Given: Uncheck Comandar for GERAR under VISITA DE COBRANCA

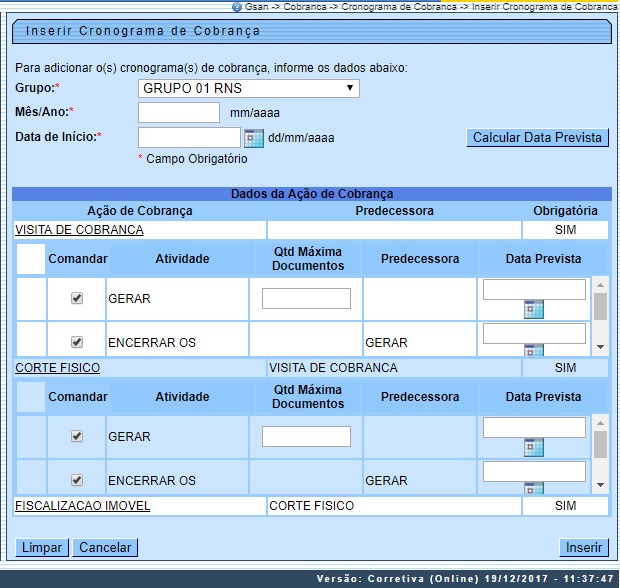Looking at the screenshot, I should [77, 298].
